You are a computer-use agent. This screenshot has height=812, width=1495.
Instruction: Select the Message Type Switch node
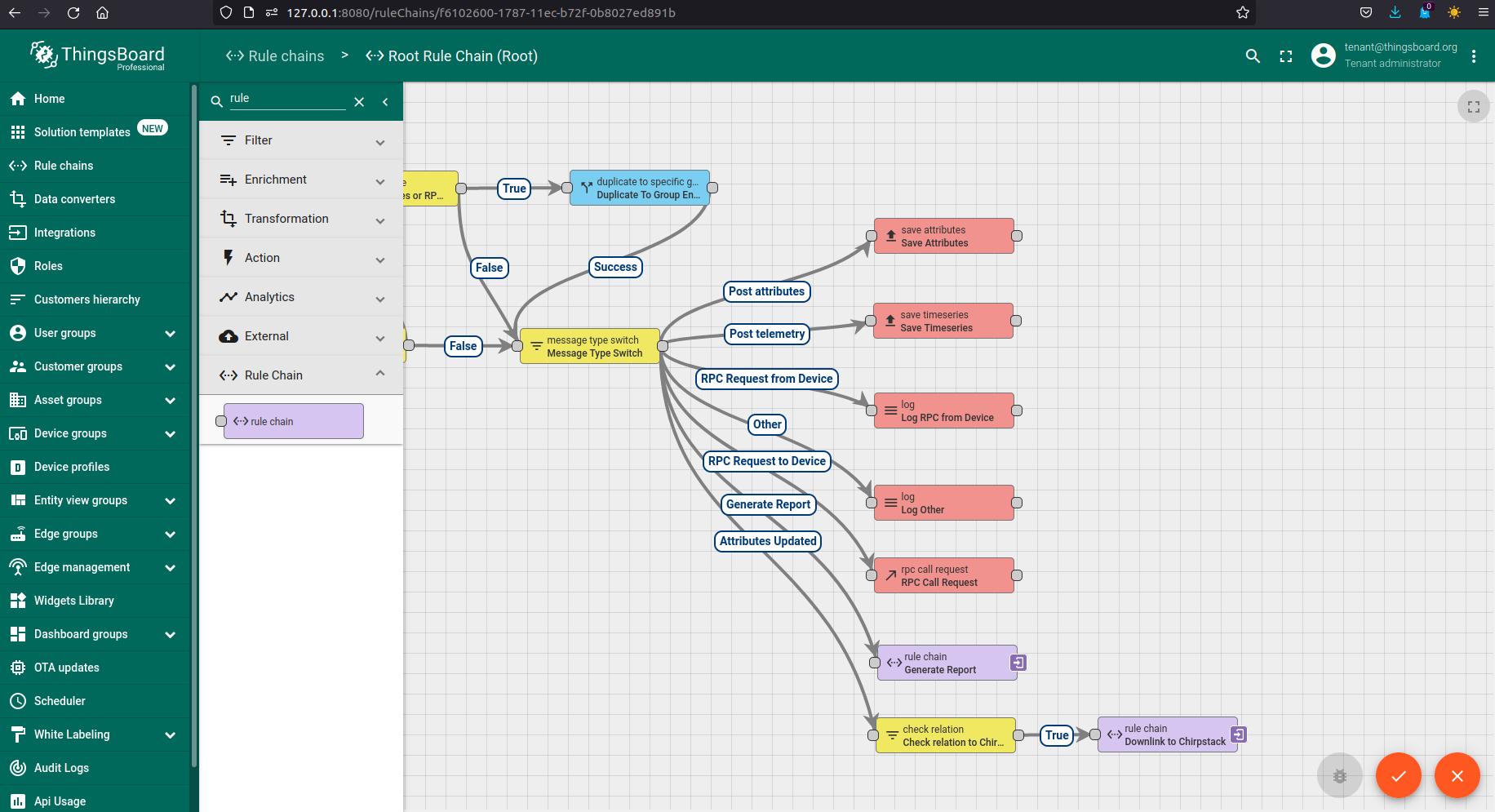pos(590,346)
